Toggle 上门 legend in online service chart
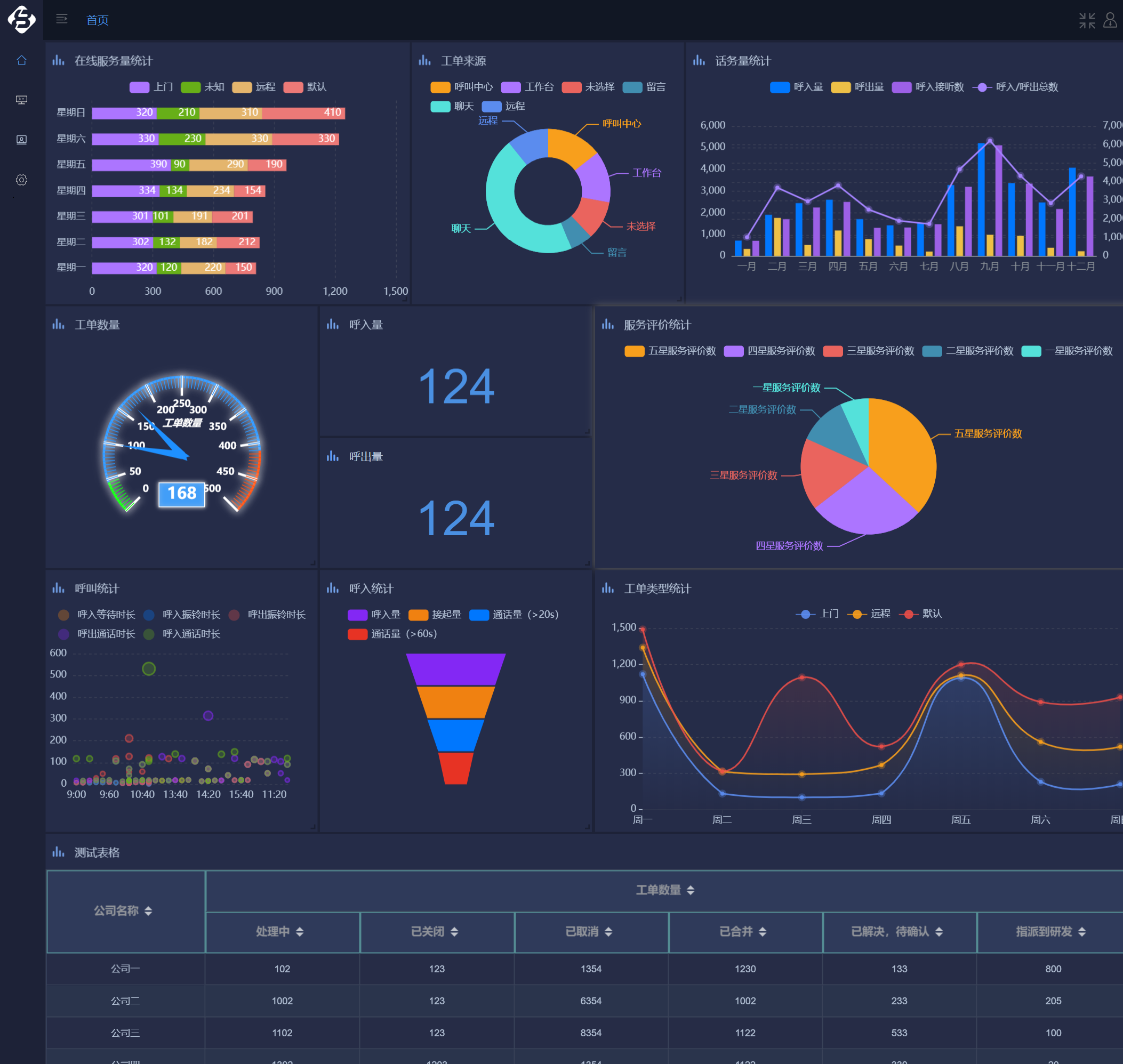The height and width of the screenshot is (1064, 1123). tap(151, 87)
